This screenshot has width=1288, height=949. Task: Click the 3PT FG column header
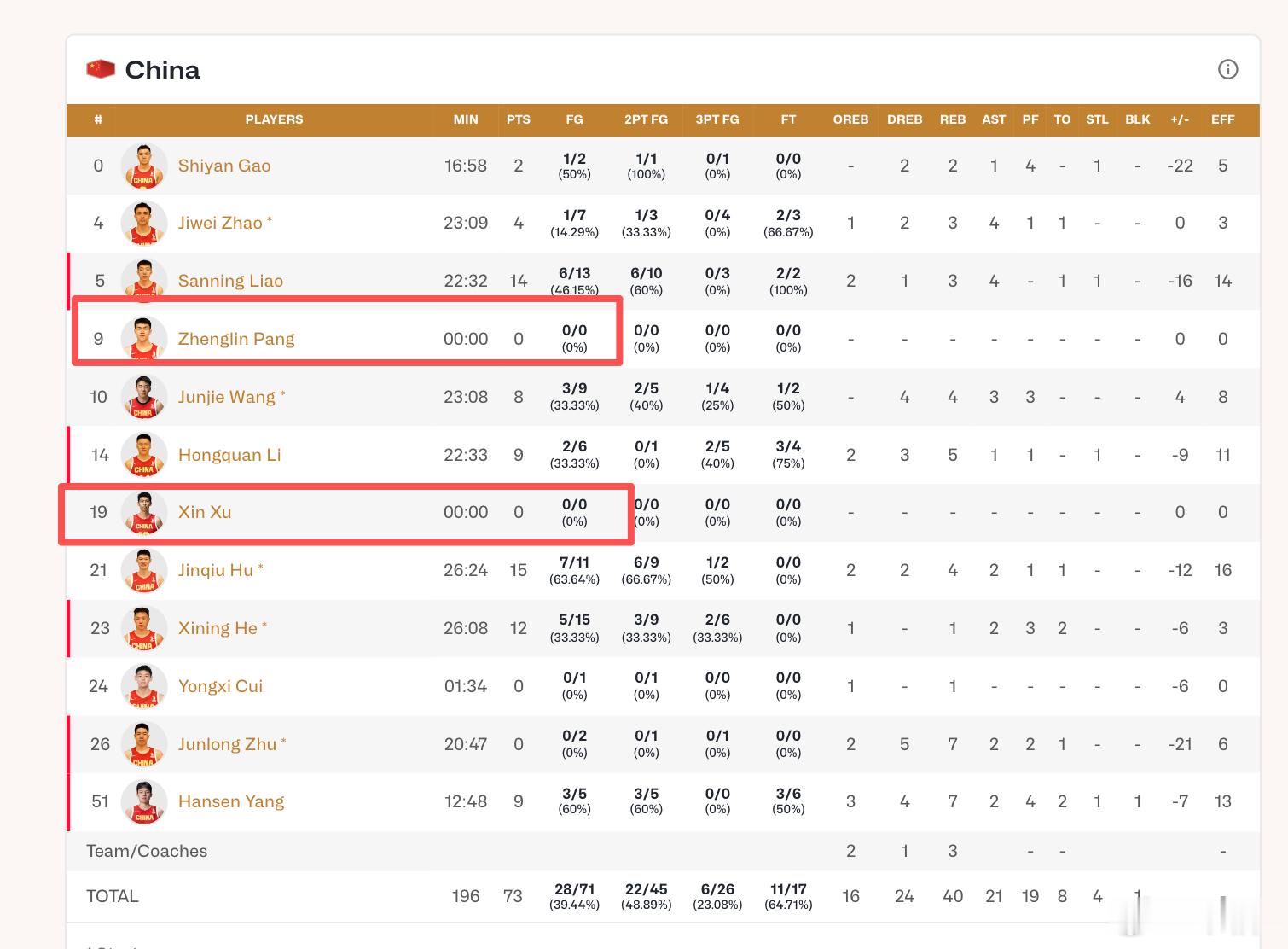(x=717, y=119)
